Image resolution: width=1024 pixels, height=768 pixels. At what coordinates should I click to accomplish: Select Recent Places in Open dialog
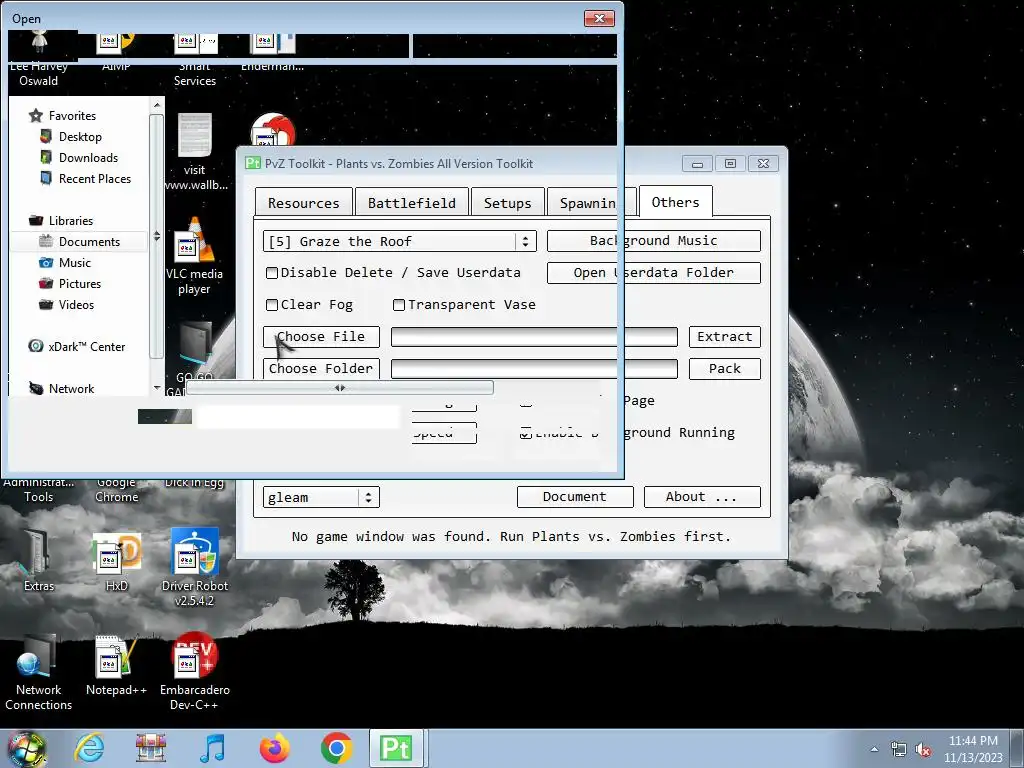pos(95,178)
